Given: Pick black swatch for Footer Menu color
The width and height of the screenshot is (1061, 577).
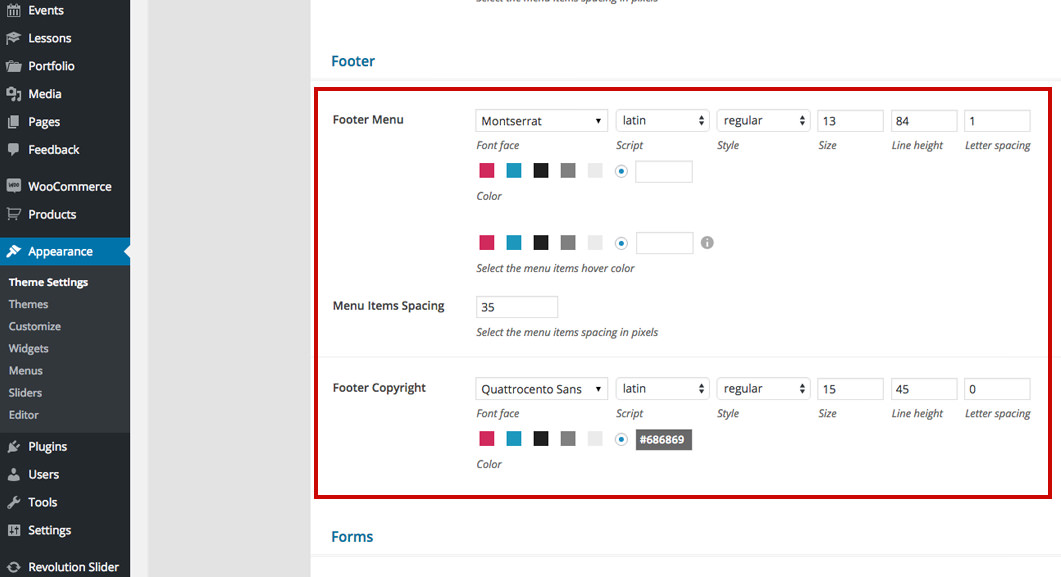Looking at the screenshot, I should coord(541,170).
